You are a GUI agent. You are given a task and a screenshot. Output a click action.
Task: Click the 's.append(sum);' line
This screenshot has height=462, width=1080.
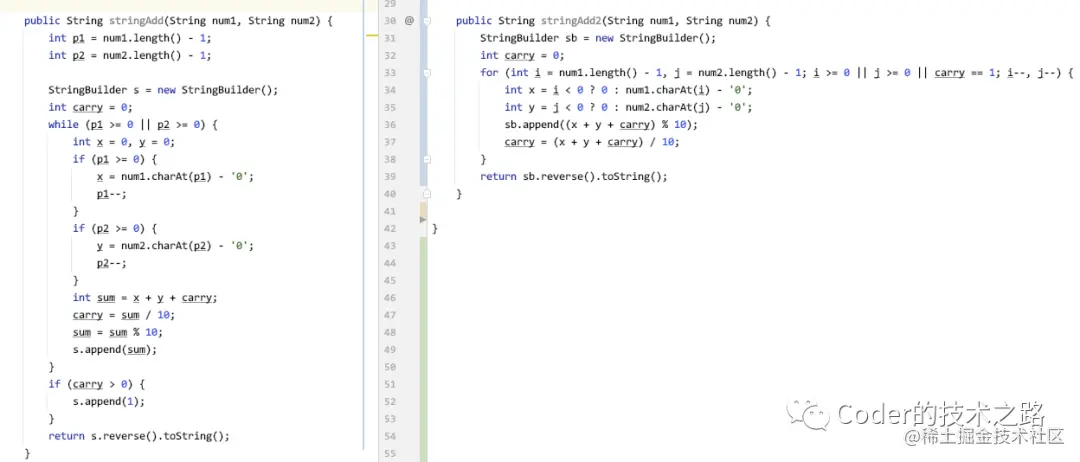(115, 349)
